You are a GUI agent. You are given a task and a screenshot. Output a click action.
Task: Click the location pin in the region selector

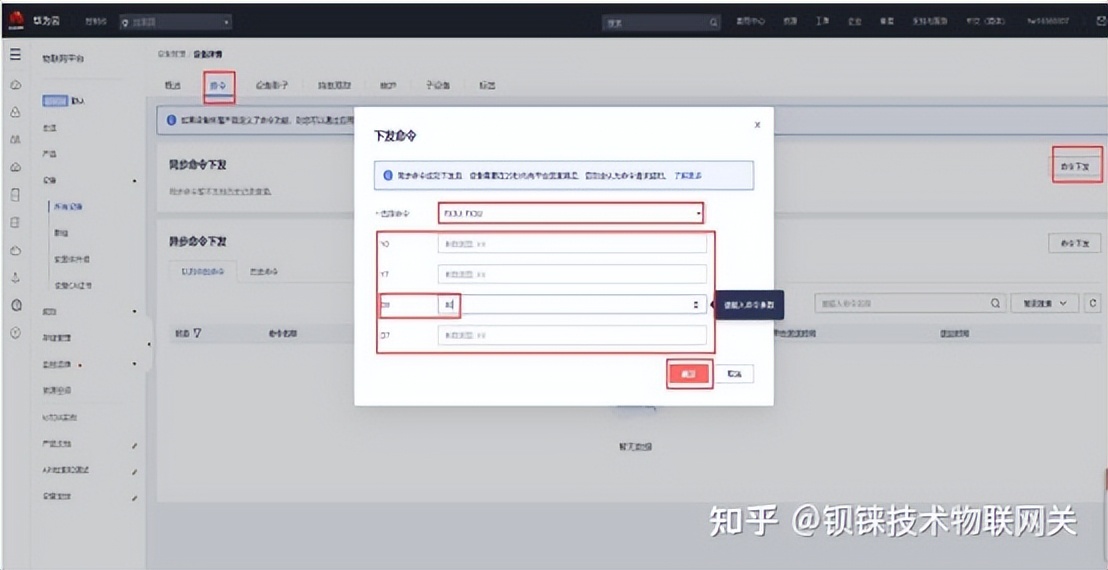[x=125, y=23]
